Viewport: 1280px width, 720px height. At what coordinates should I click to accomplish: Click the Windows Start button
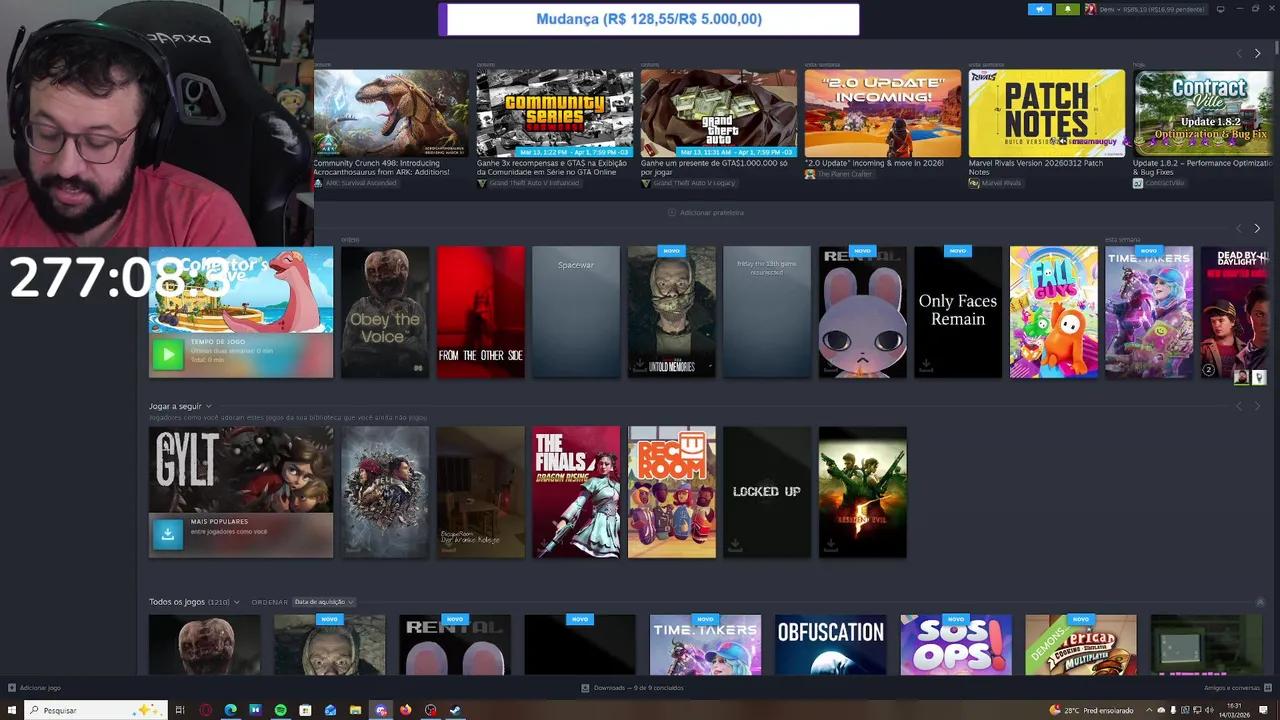click(x=12, y=710)
